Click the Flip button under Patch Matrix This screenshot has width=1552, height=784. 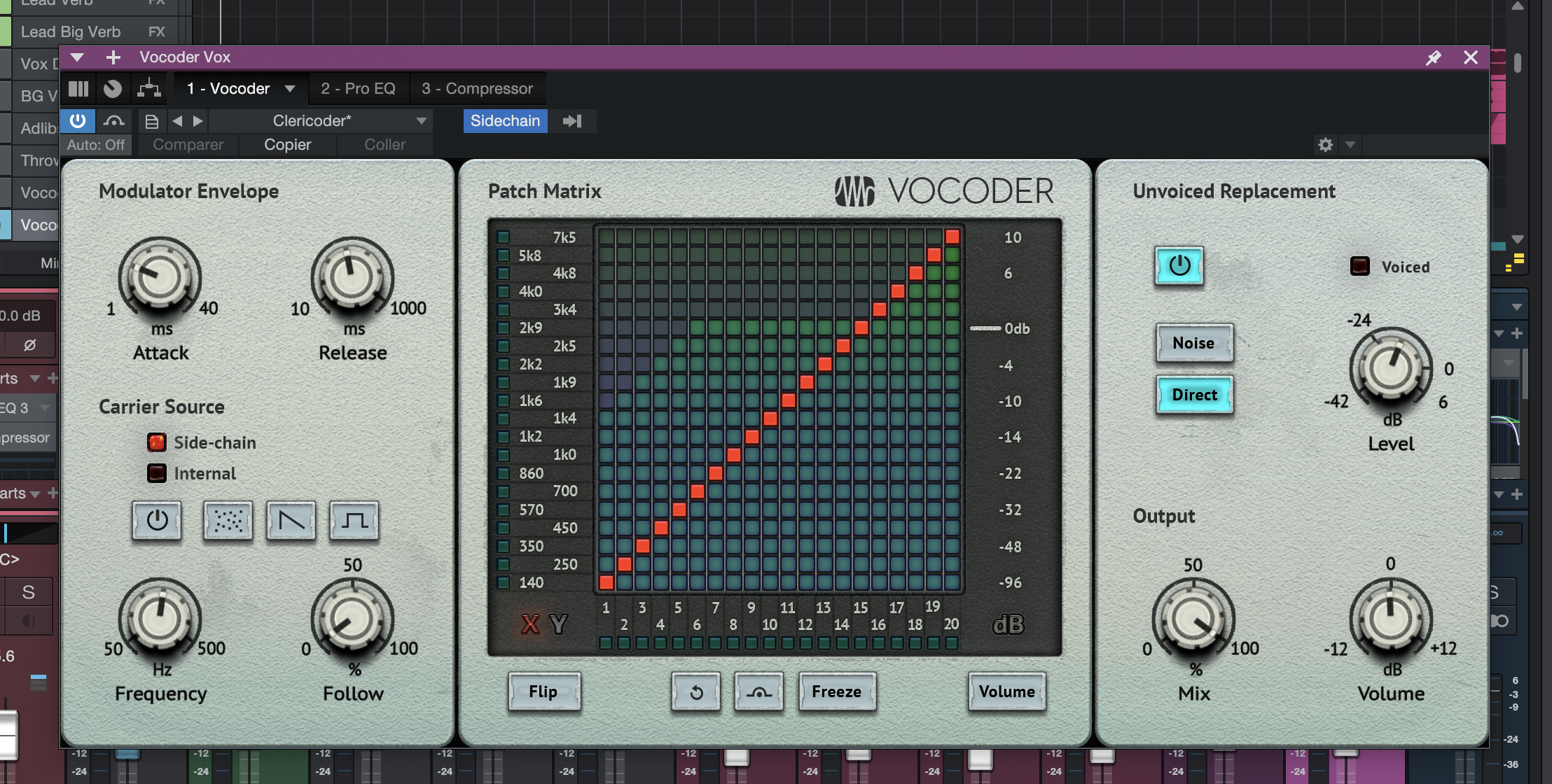coord(544,692)
